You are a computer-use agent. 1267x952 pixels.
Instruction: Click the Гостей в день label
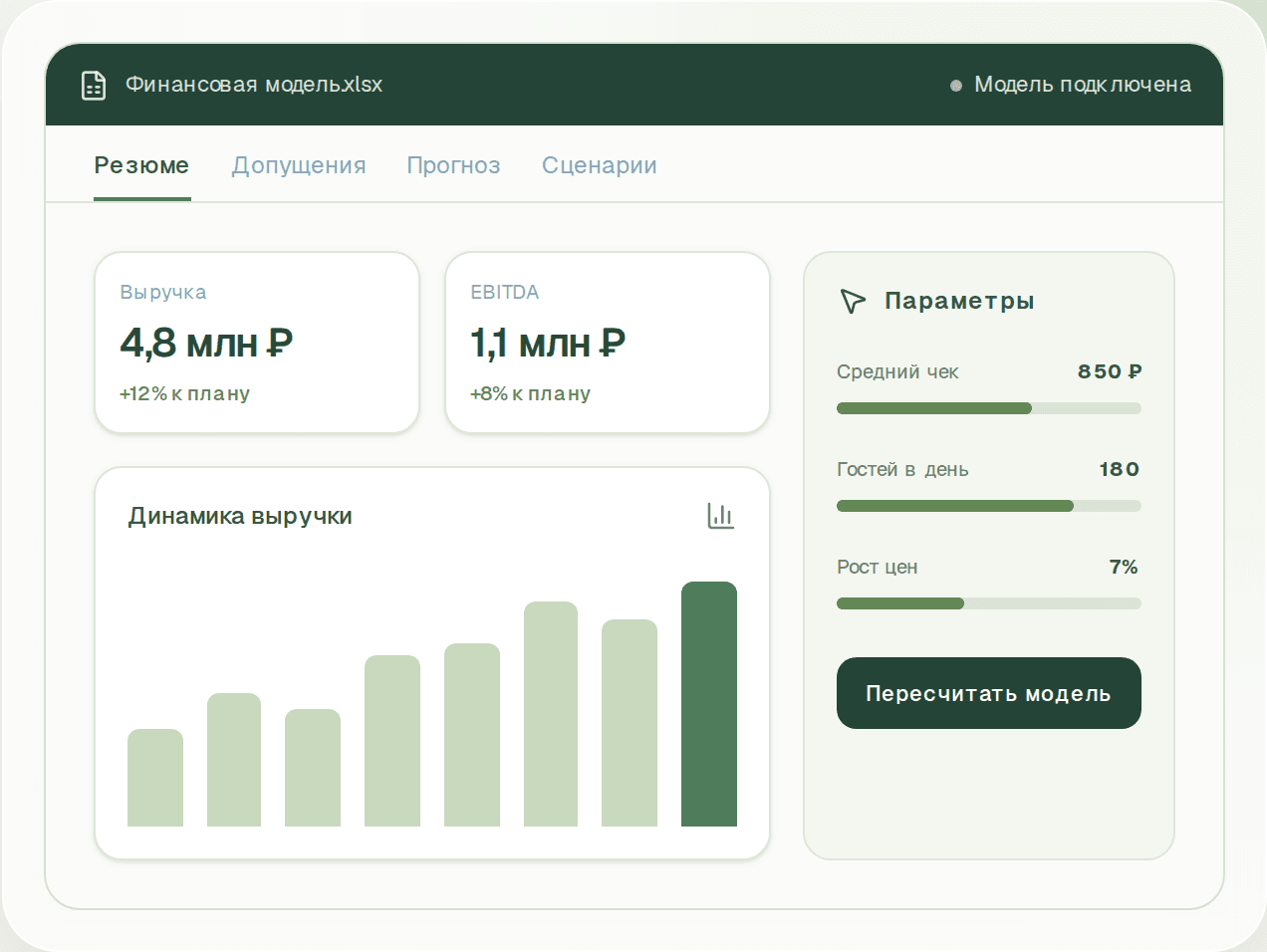902,469
